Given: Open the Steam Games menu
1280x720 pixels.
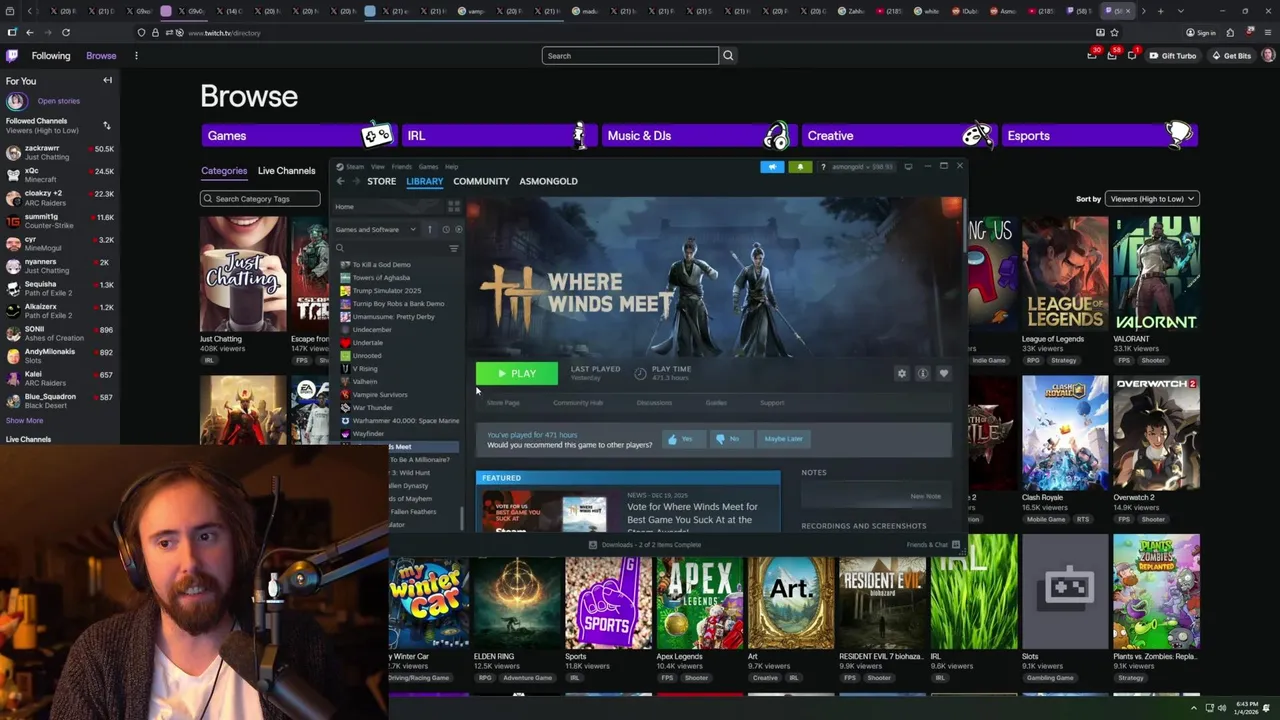Looking at the screenshot, I should tap(428, 167).
